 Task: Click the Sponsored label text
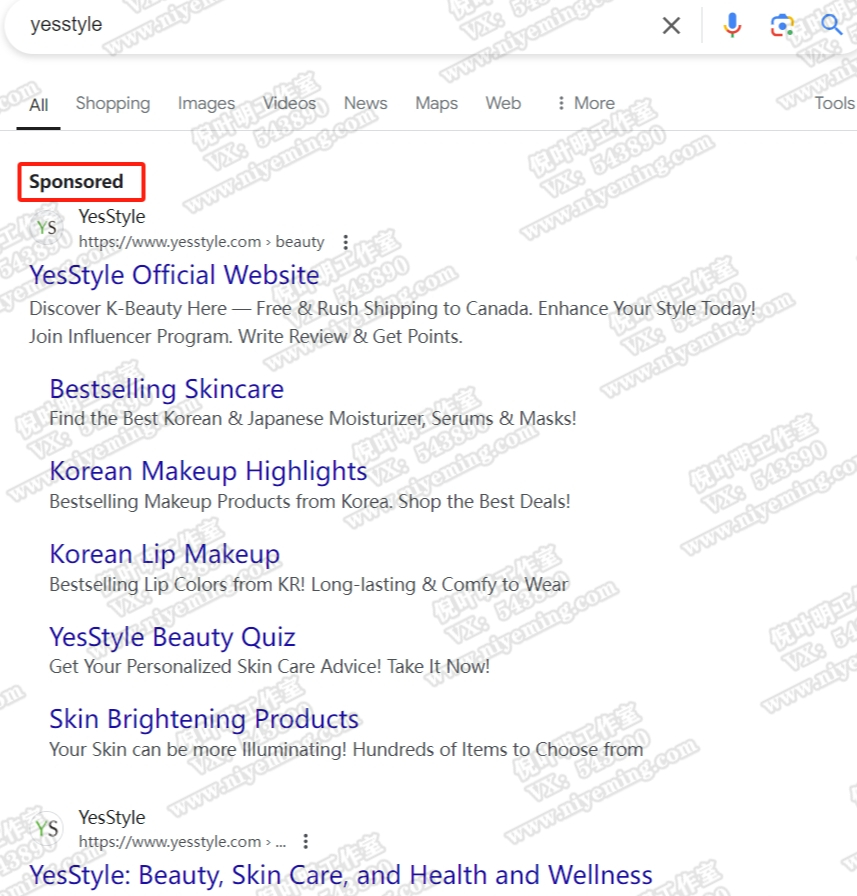point(76,182)
